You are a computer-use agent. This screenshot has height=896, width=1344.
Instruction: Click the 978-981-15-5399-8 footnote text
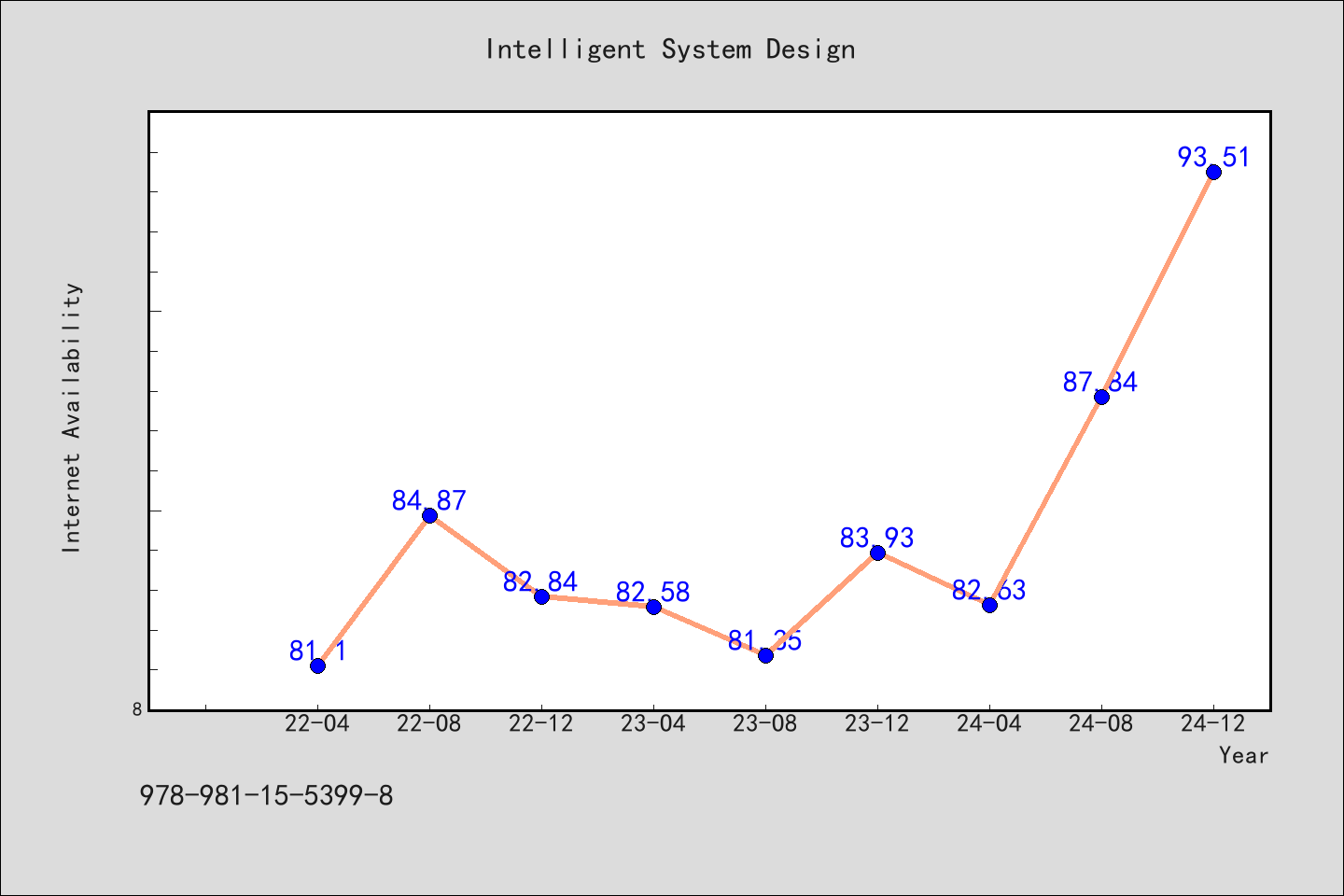pos(267,796)
